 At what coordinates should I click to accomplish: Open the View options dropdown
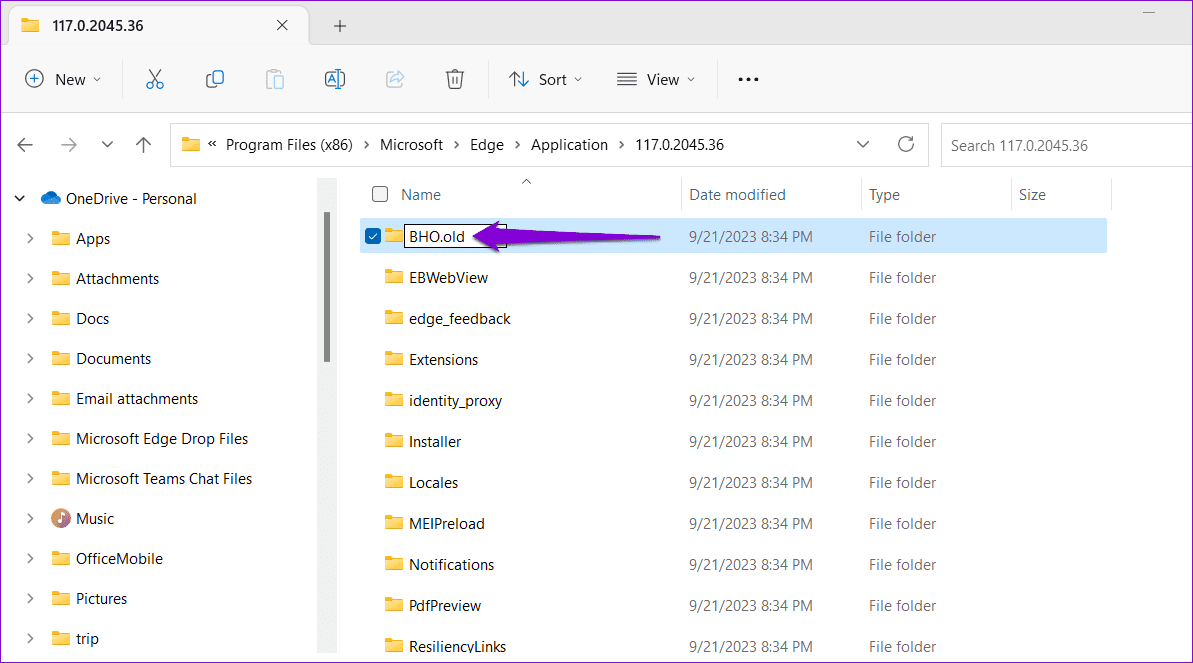click(656, 79)
